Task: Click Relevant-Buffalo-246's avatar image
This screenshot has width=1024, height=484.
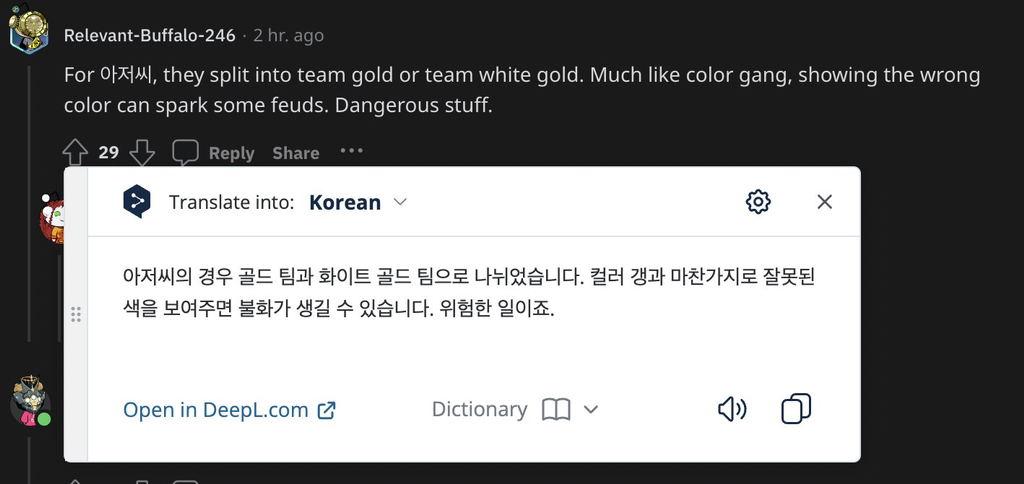Action: pos(29,29)
